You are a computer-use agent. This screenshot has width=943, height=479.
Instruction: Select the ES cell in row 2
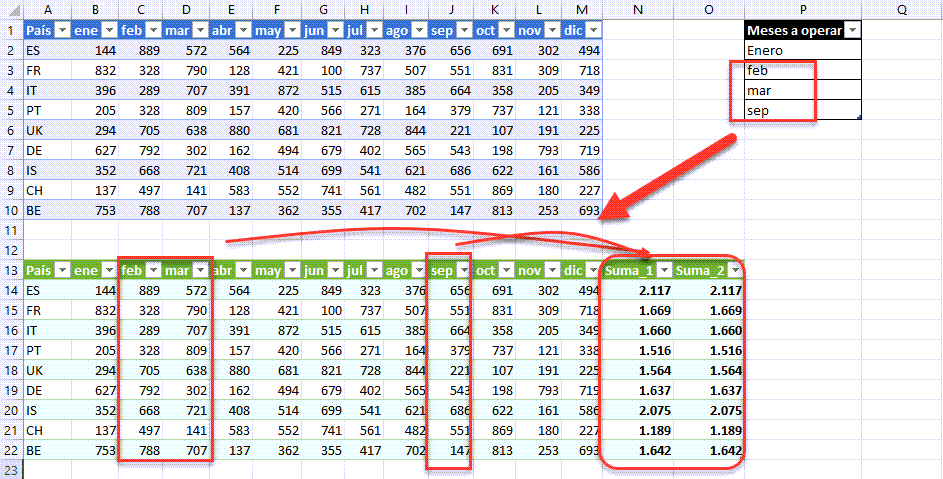48,51
